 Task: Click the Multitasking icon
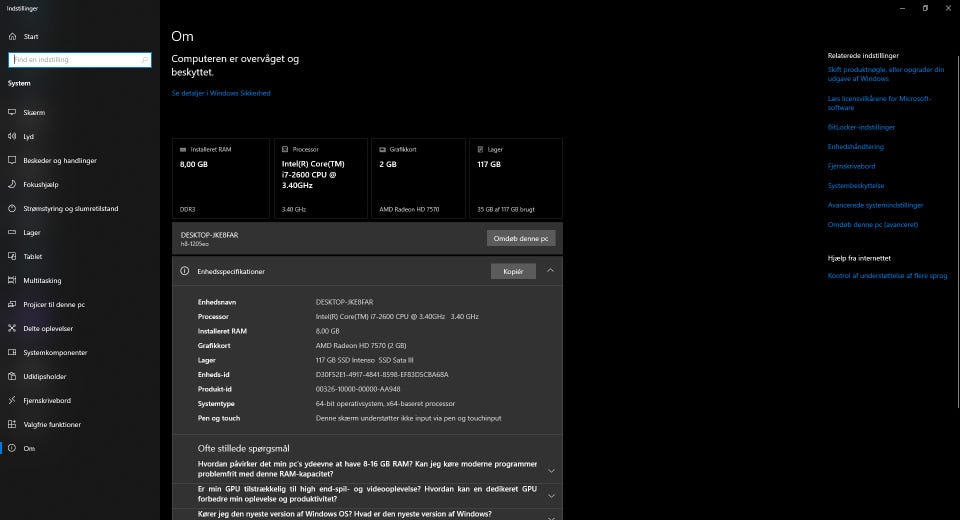point(12,280)
